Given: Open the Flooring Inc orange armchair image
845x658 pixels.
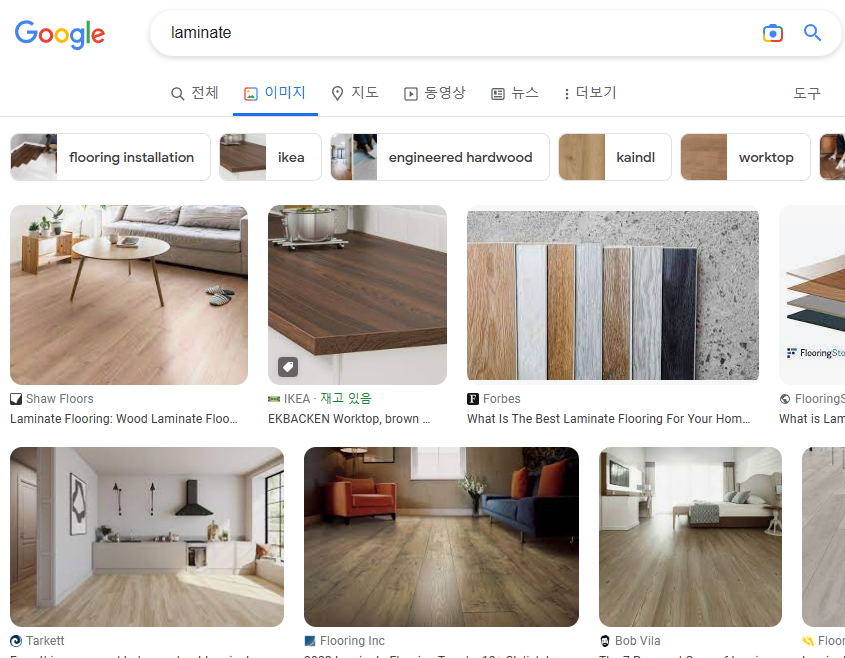Looking at the screenshot, I should tap(441, 537).
